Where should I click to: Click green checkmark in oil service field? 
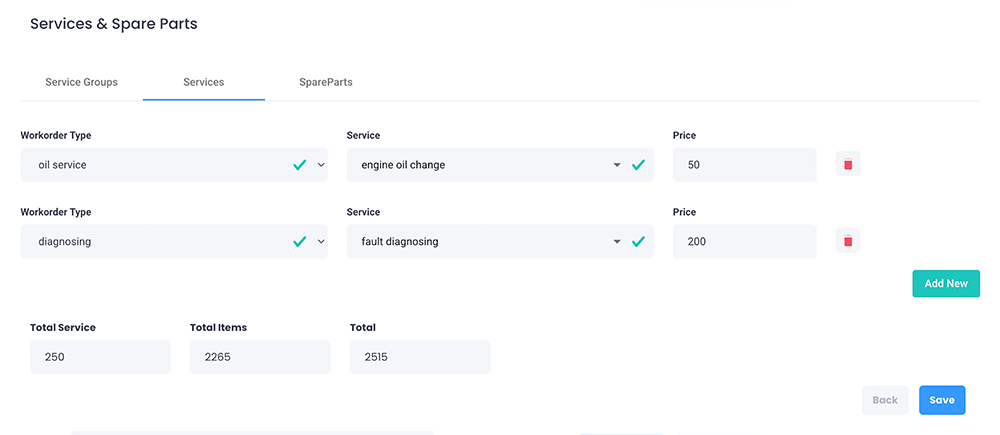299,165
